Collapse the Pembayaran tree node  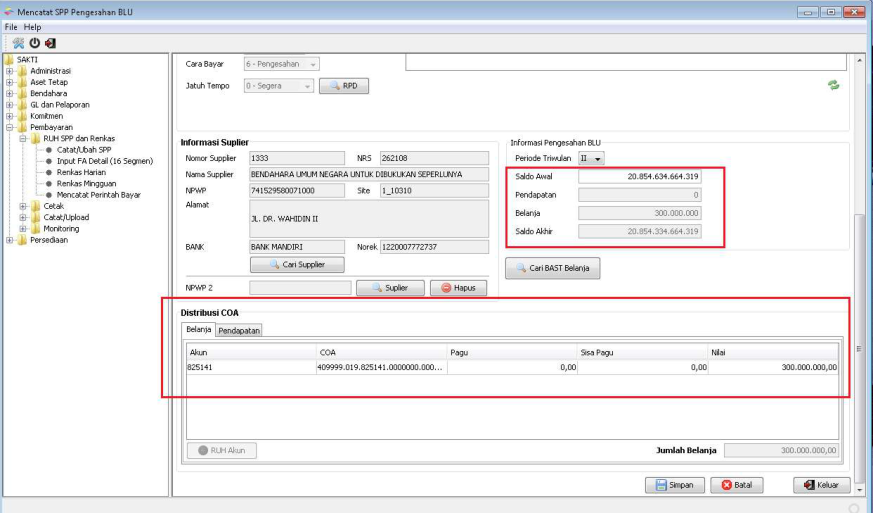click(10, 127)
